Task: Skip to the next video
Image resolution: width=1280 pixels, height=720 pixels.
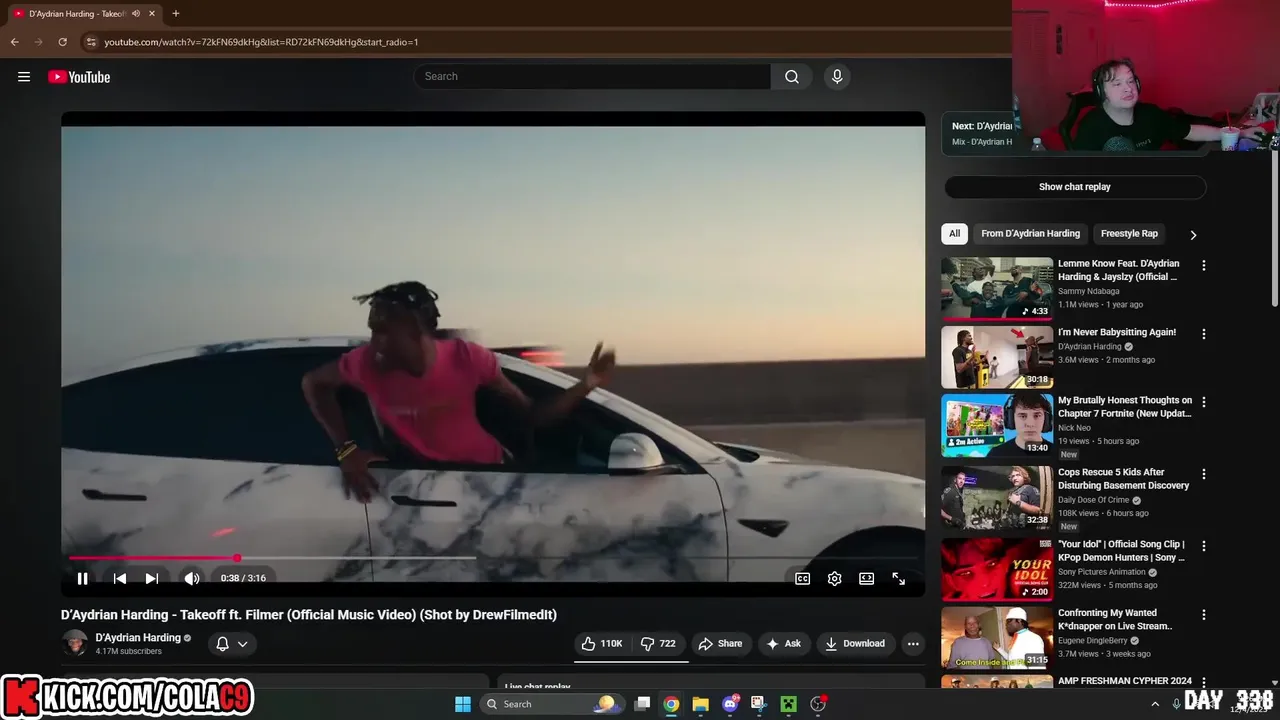Action: tap(152, 578)
